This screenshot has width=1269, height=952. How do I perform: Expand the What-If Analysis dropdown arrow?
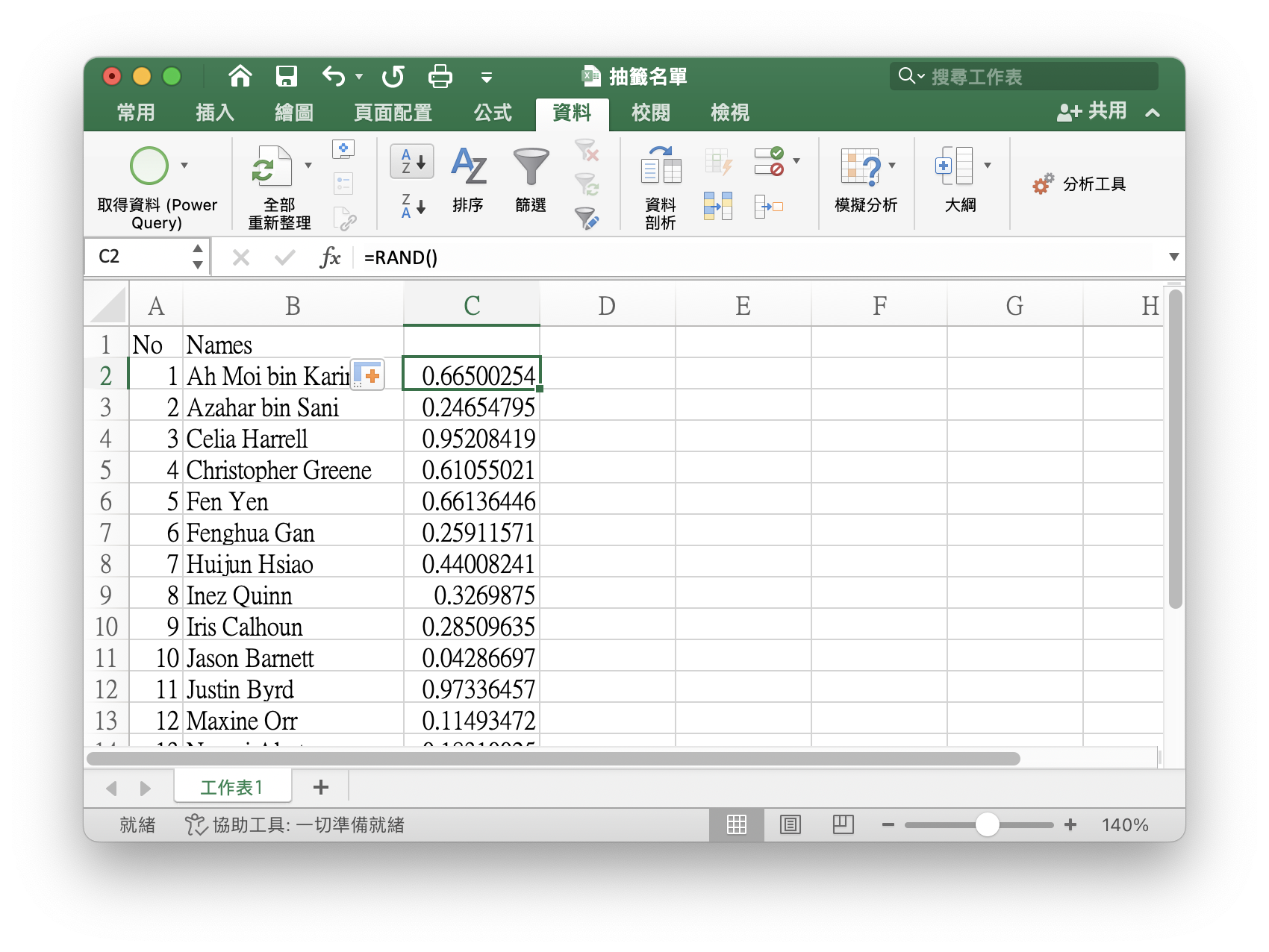(892, 166)
